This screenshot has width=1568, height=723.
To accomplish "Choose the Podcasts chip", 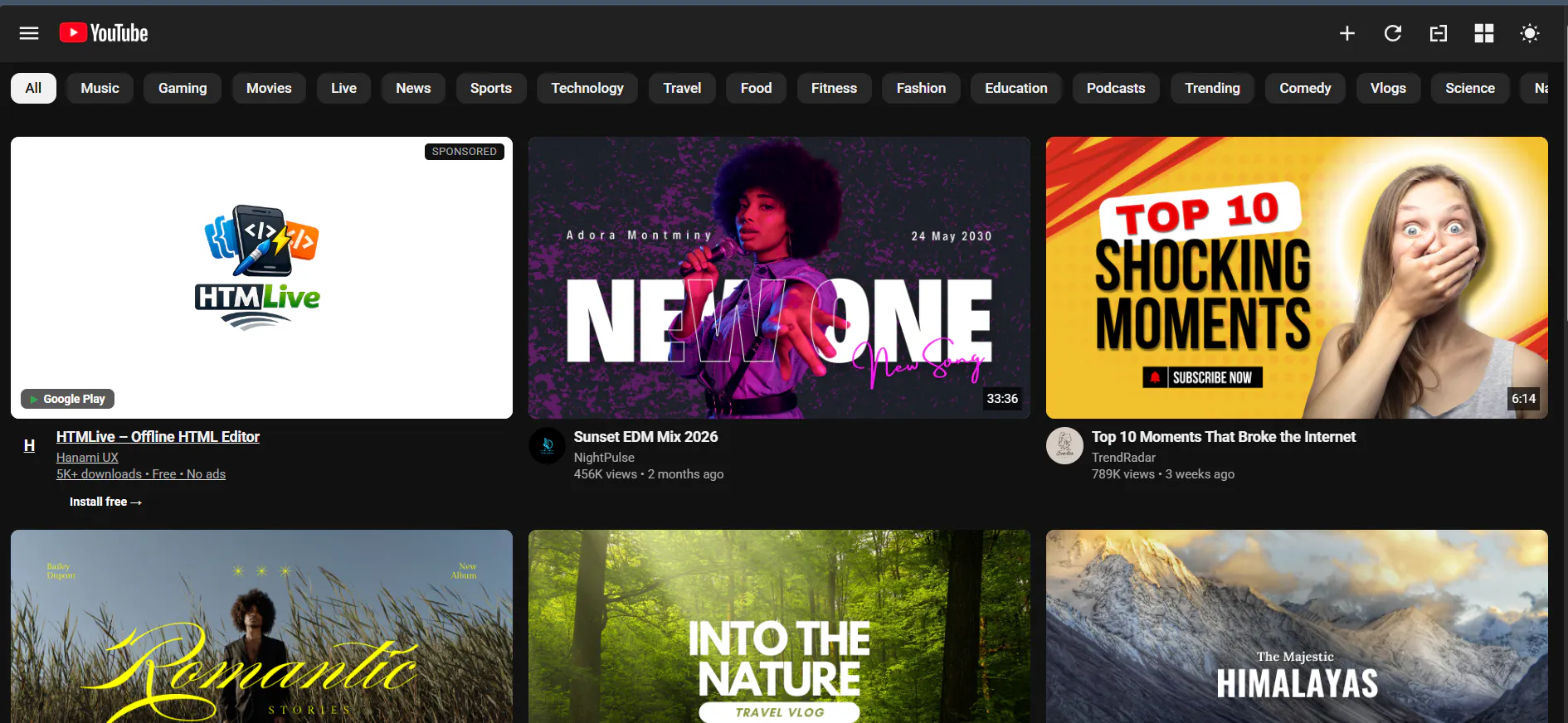I will [x=1116, y=88].
